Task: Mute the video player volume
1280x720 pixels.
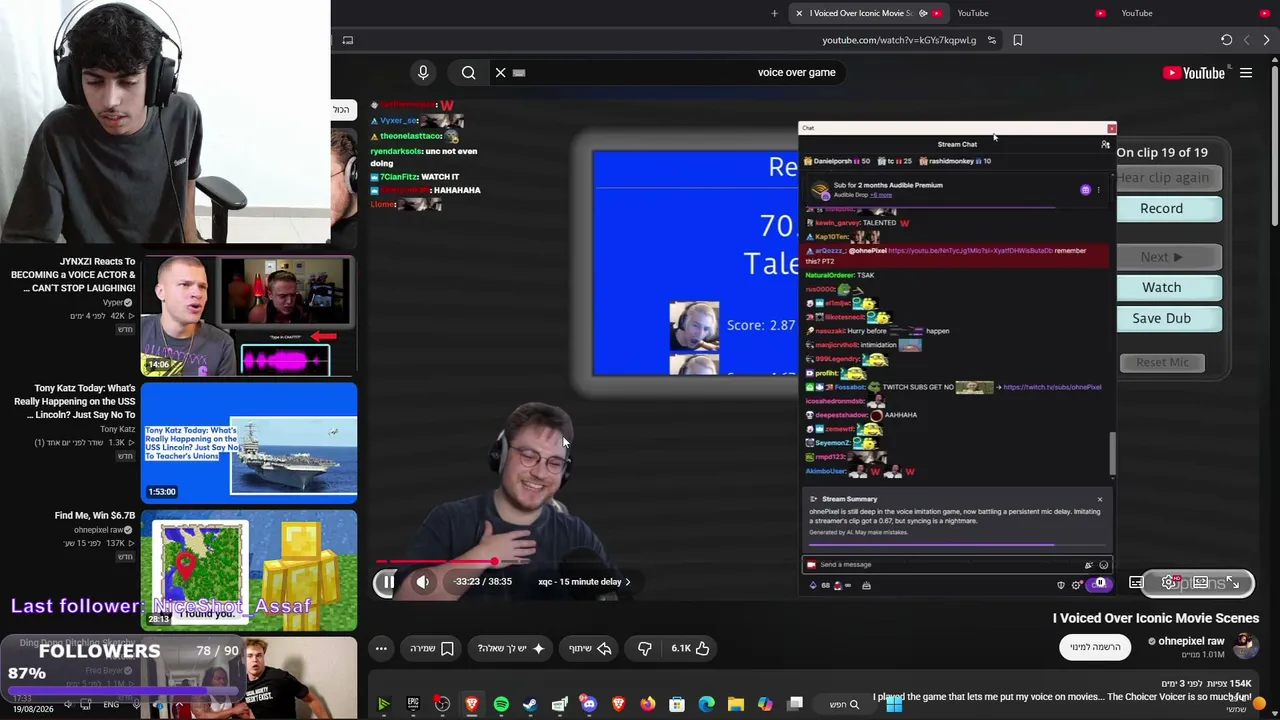Action: (x=423, y=582)
